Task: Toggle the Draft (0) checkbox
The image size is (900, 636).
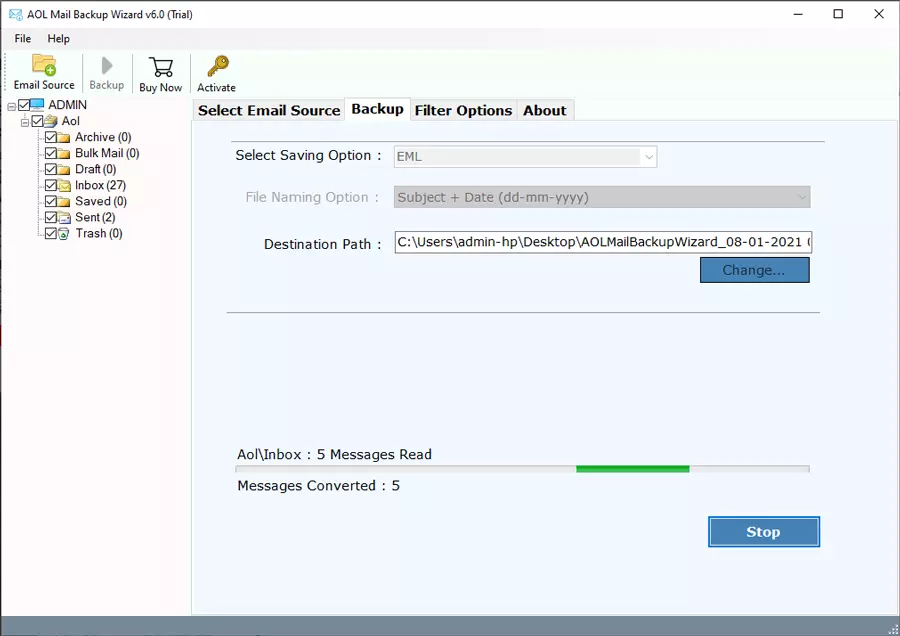Action: pos(51,169)
